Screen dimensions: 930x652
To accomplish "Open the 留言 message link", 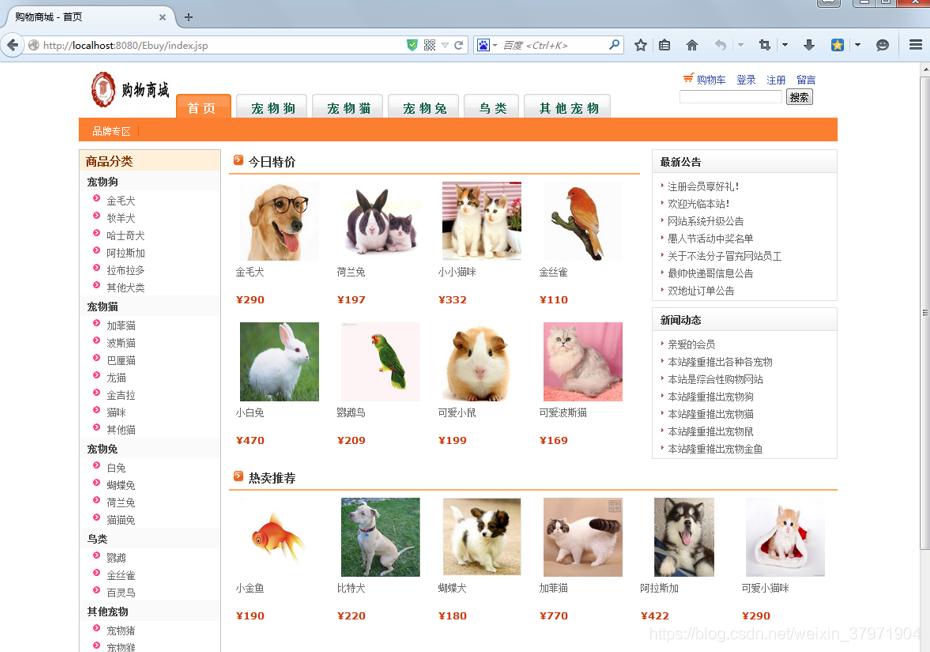I will click(x=805, y=79).
